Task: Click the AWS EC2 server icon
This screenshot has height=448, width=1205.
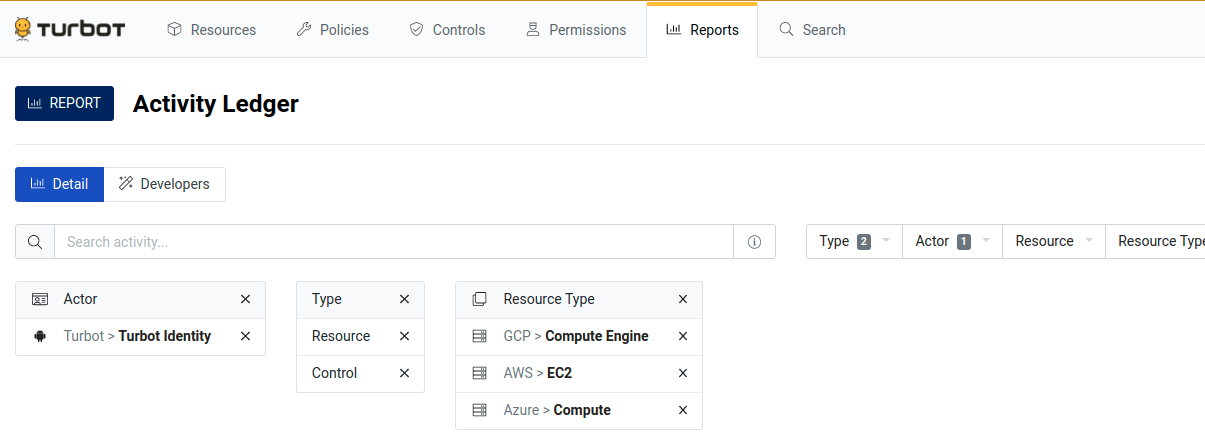Action: point(479,373)
